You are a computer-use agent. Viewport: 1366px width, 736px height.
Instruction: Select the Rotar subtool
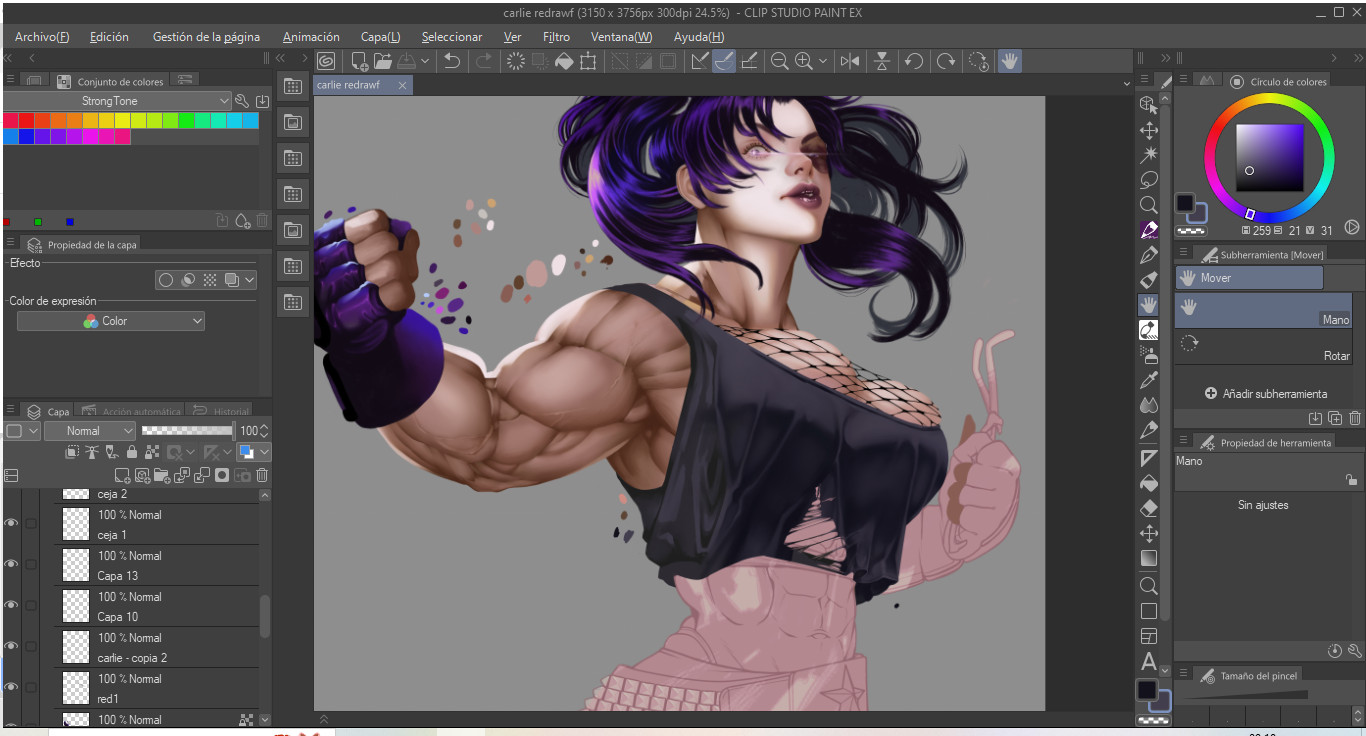[x=1264, y=348]
